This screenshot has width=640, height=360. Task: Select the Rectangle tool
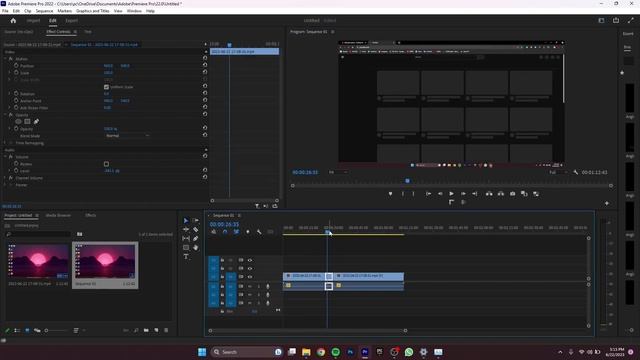click(x=186, y=248)
